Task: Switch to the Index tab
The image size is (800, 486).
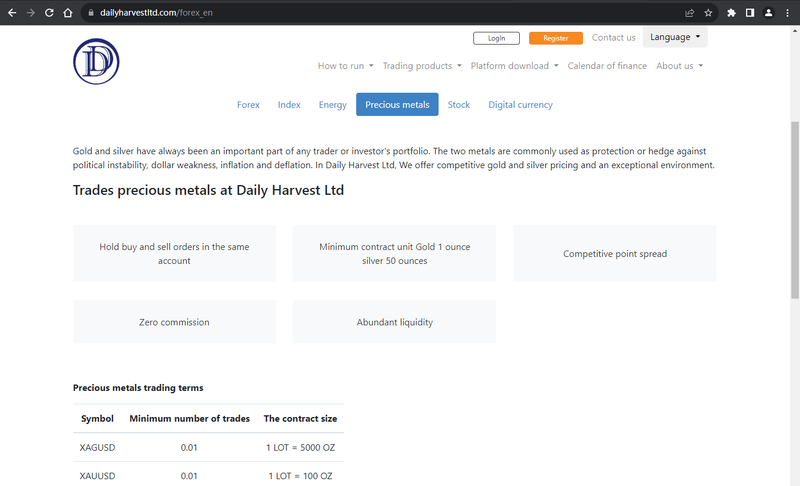Action: [289, 105]
